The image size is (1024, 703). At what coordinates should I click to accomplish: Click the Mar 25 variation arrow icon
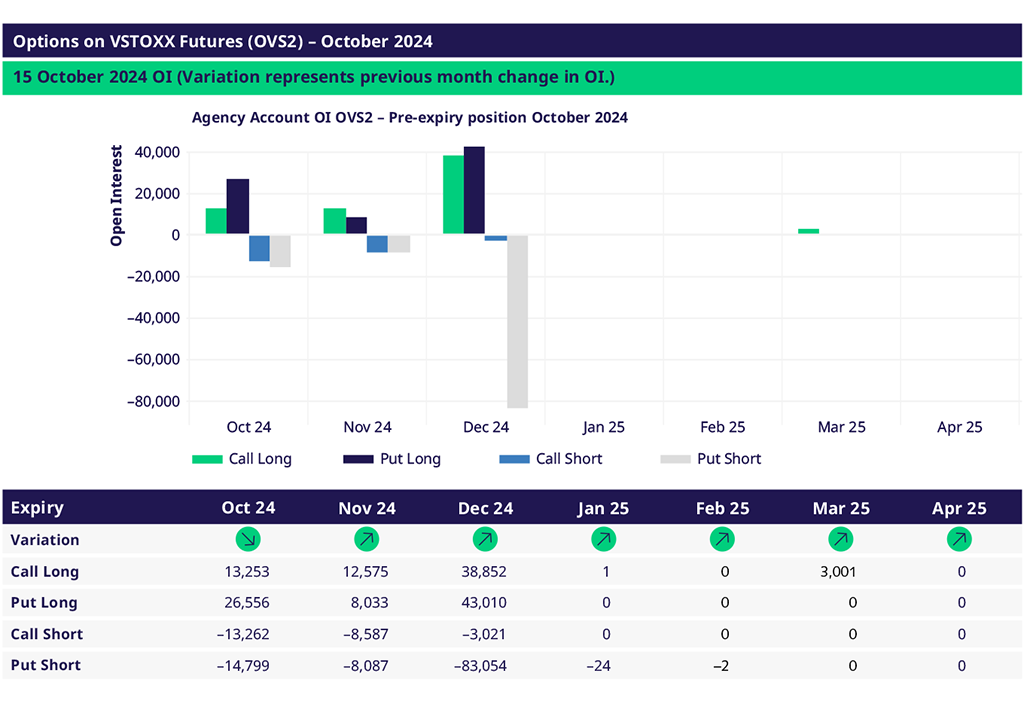841,540
